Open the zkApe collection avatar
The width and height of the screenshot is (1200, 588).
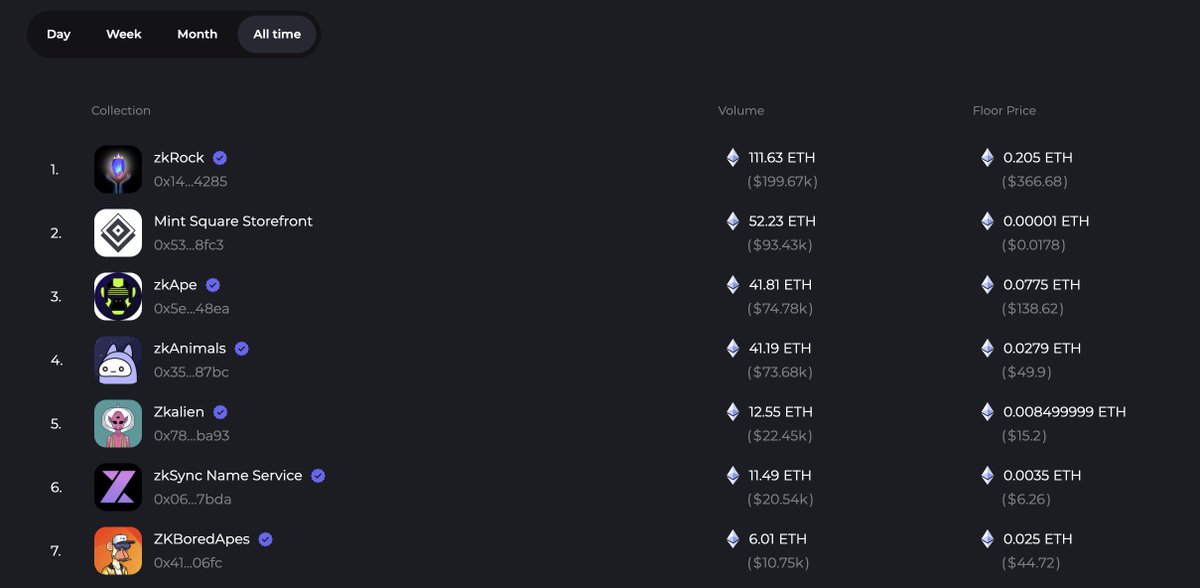click(118, 296)
